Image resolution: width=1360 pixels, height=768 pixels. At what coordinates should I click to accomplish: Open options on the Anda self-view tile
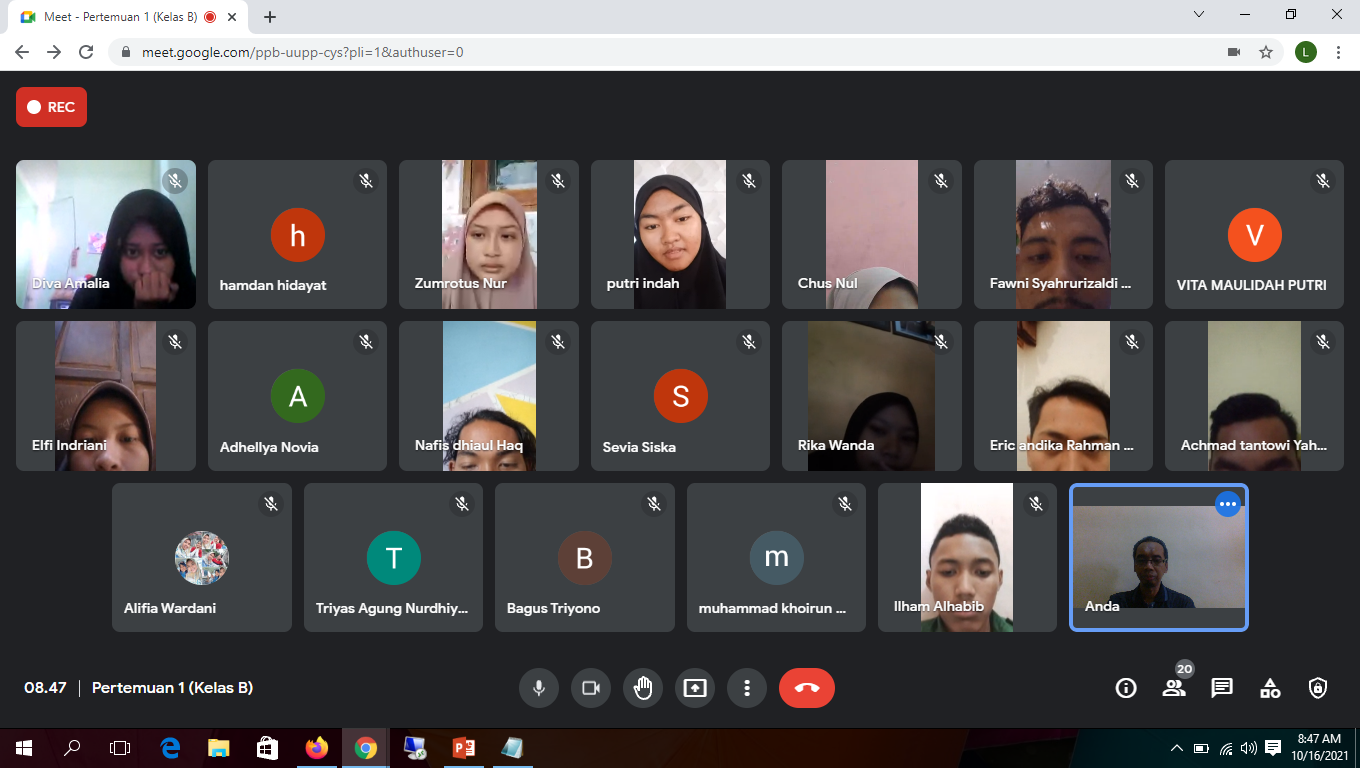[1228, 504]
